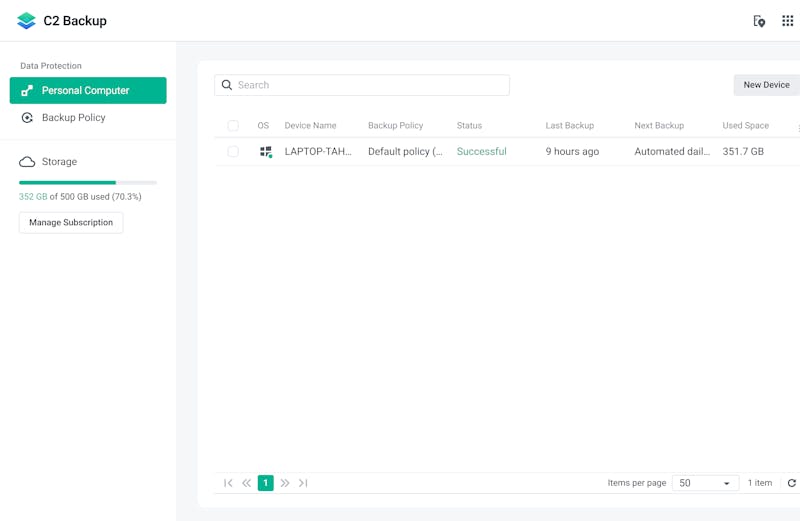Sort by Backup Policy column
Screen dimensions: 800x521
pyautogui.click(x=395, y=126)
